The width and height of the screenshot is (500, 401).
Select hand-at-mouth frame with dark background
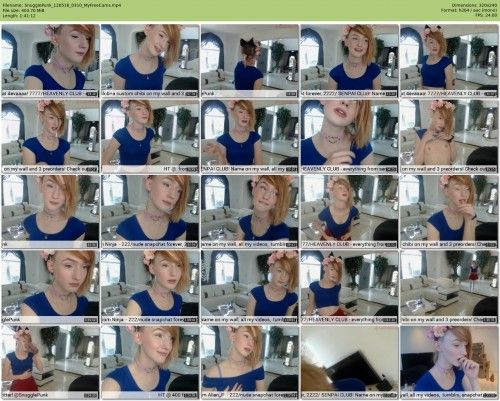[449, 362]
